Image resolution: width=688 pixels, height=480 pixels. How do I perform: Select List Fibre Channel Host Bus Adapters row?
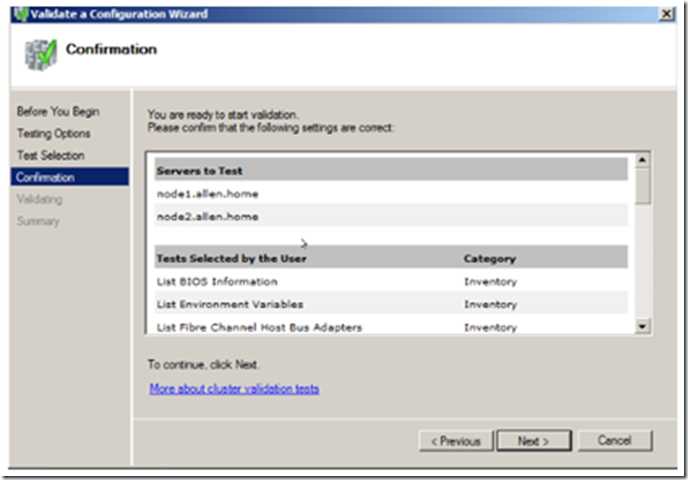click(x=391, y=327)
